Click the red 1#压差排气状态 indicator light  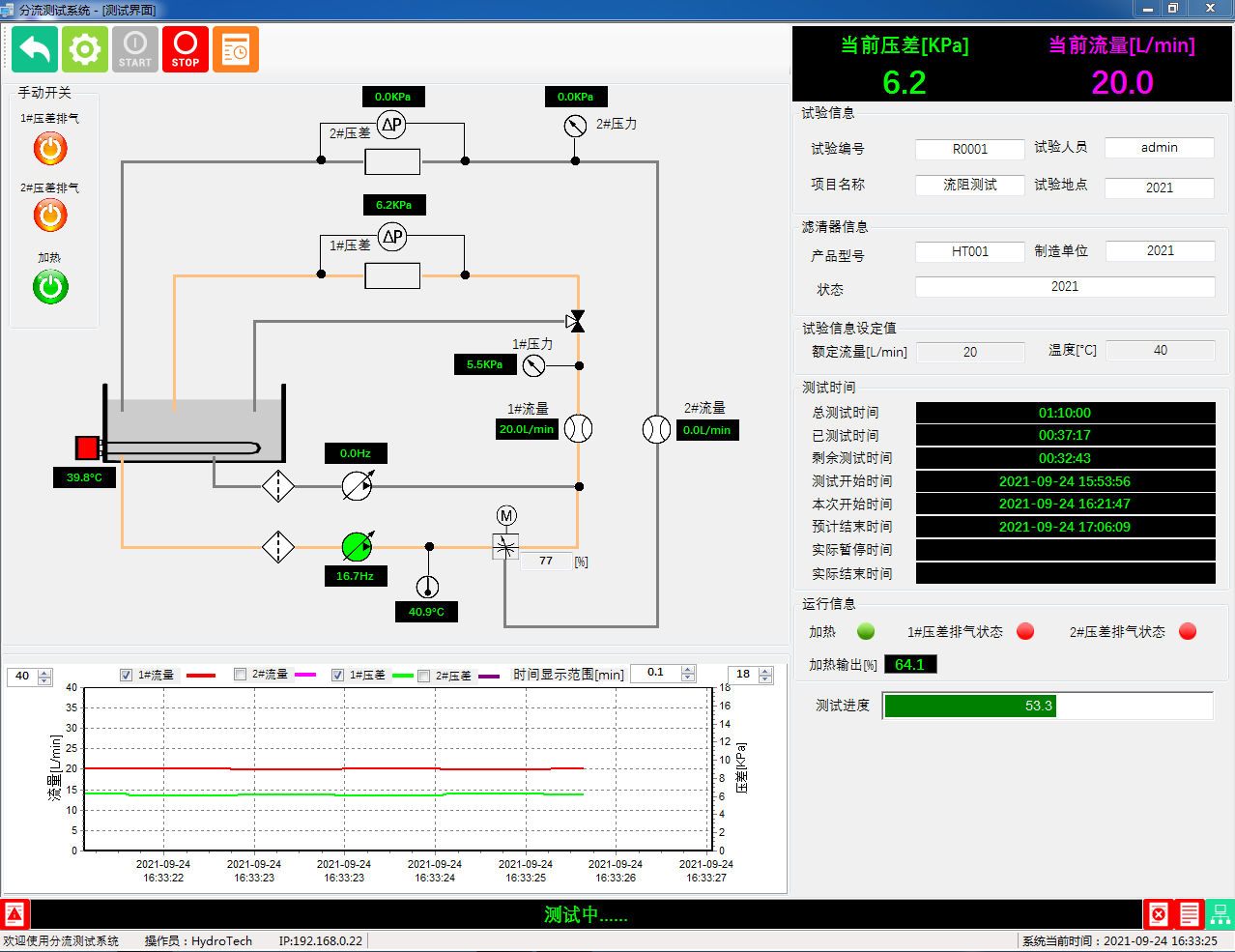[x=1025, y=631]
